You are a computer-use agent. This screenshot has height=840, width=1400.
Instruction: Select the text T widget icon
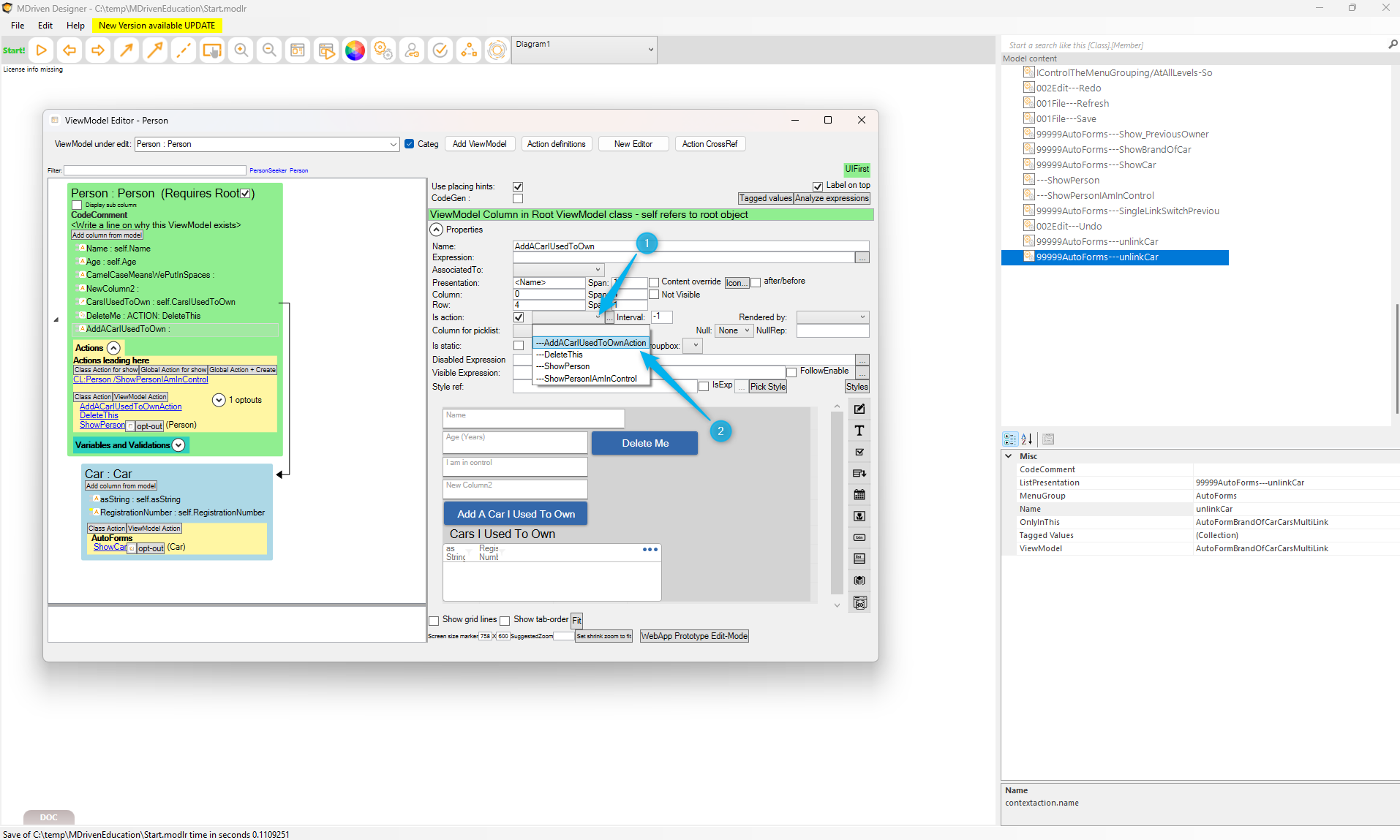pos(859,431)
